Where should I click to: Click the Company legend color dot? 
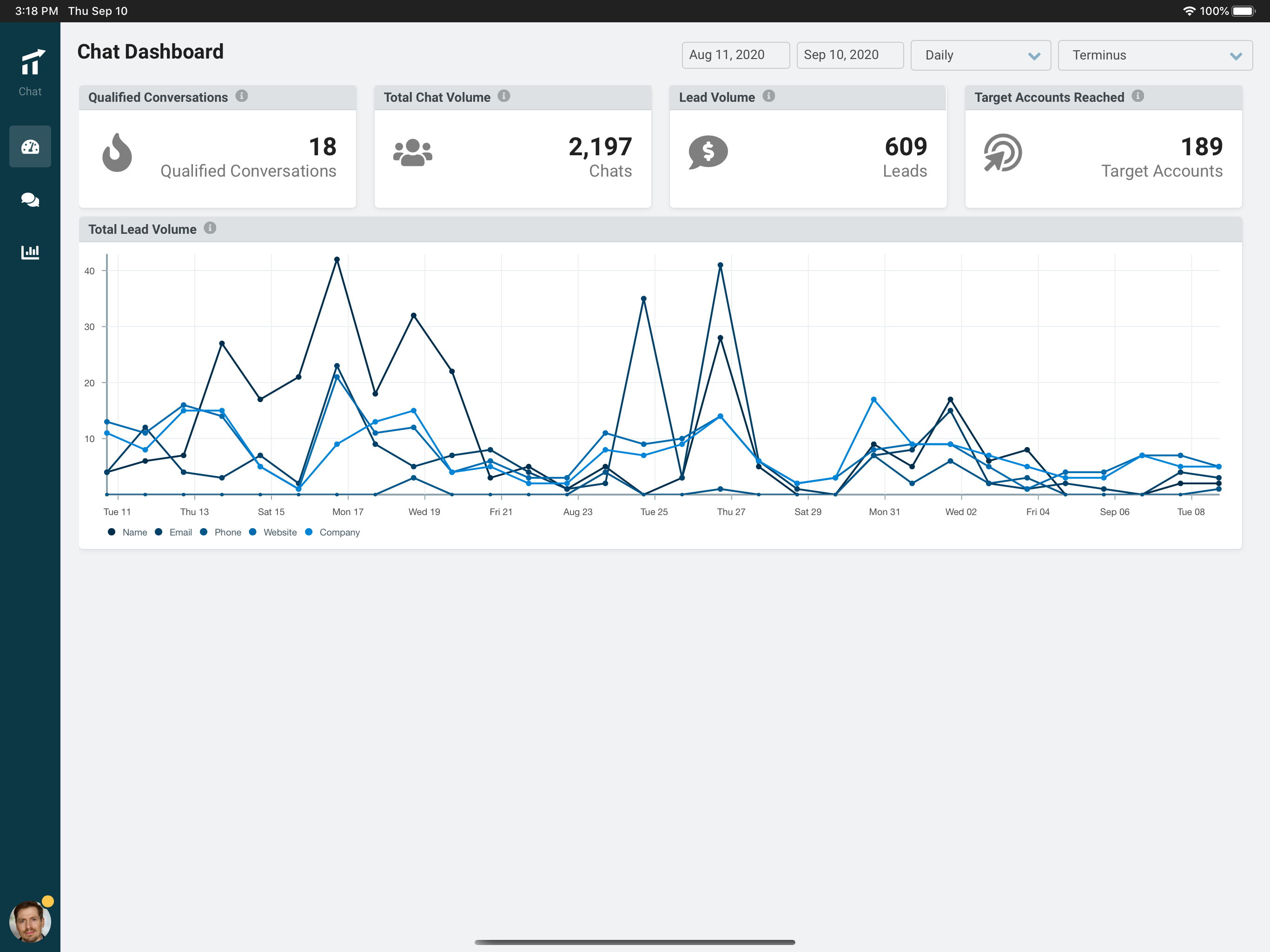309,532
